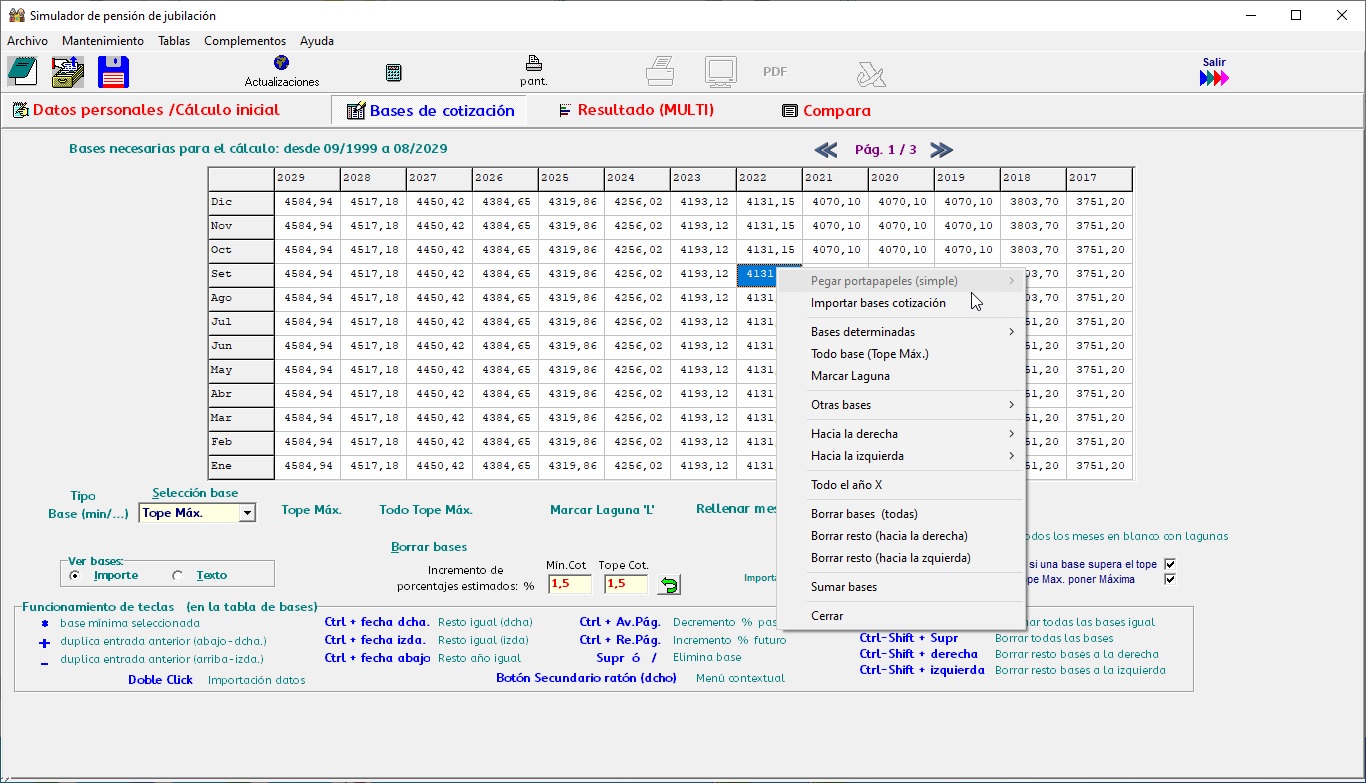Switch to Bases de cotización tab
Screen dimensions: 1366x783
[x=430, y=111]
